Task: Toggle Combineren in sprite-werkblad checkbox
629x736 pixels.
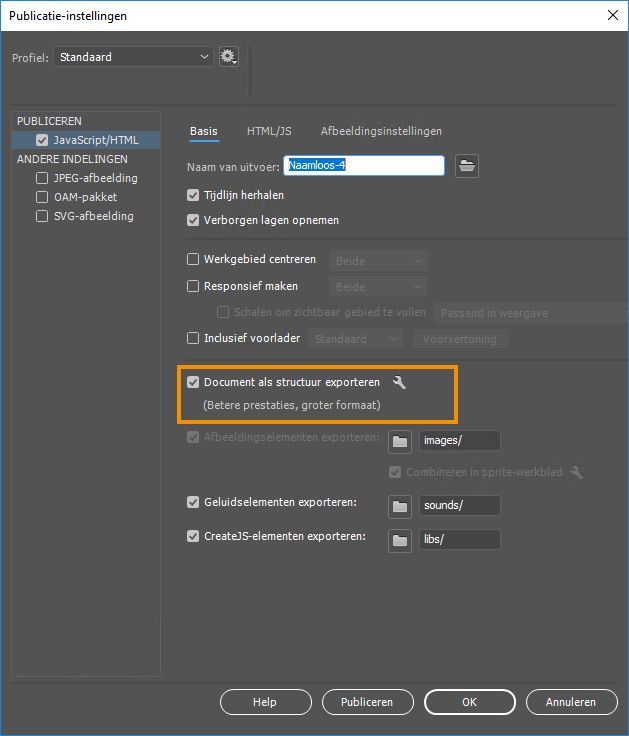Action: (x=395, y=472)
